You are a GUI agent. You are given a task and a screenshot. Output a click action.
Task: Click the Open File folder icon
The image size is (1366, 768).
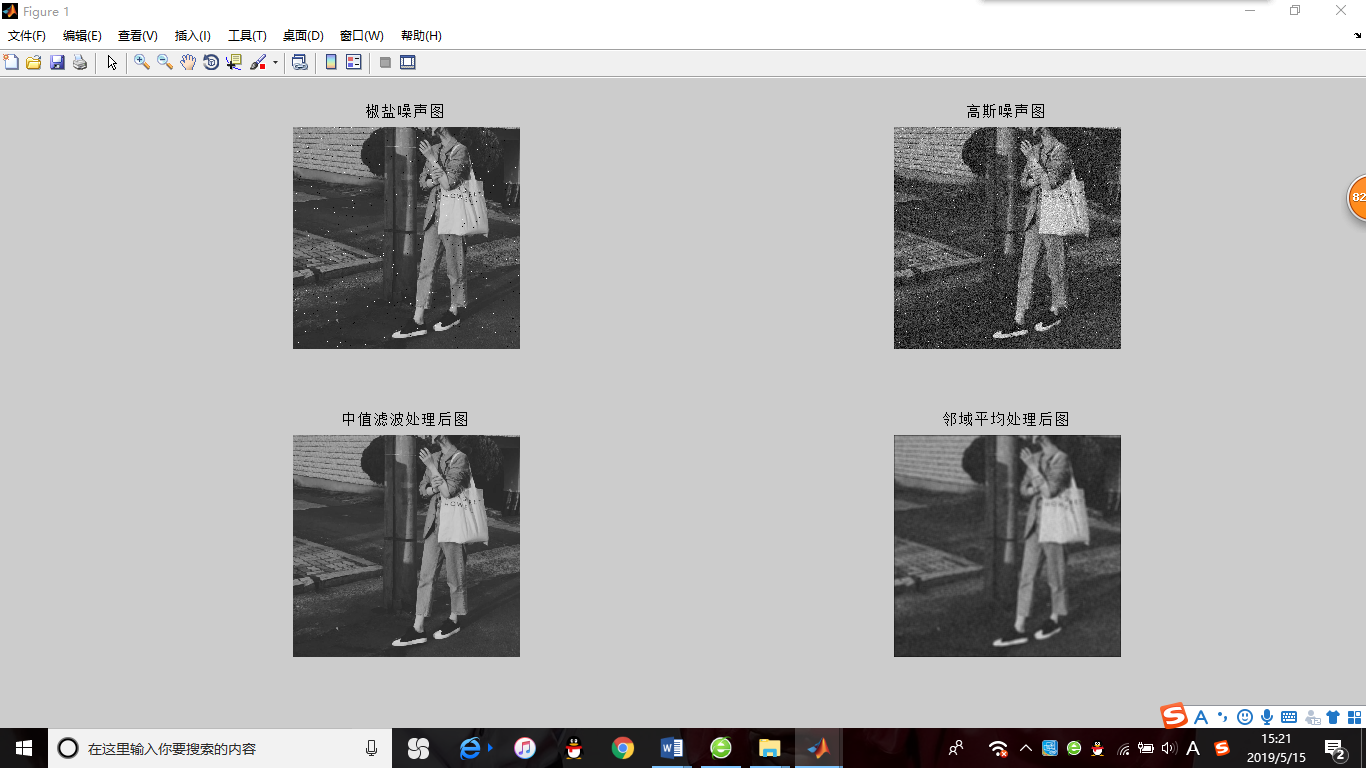click(x=34, y=62)
